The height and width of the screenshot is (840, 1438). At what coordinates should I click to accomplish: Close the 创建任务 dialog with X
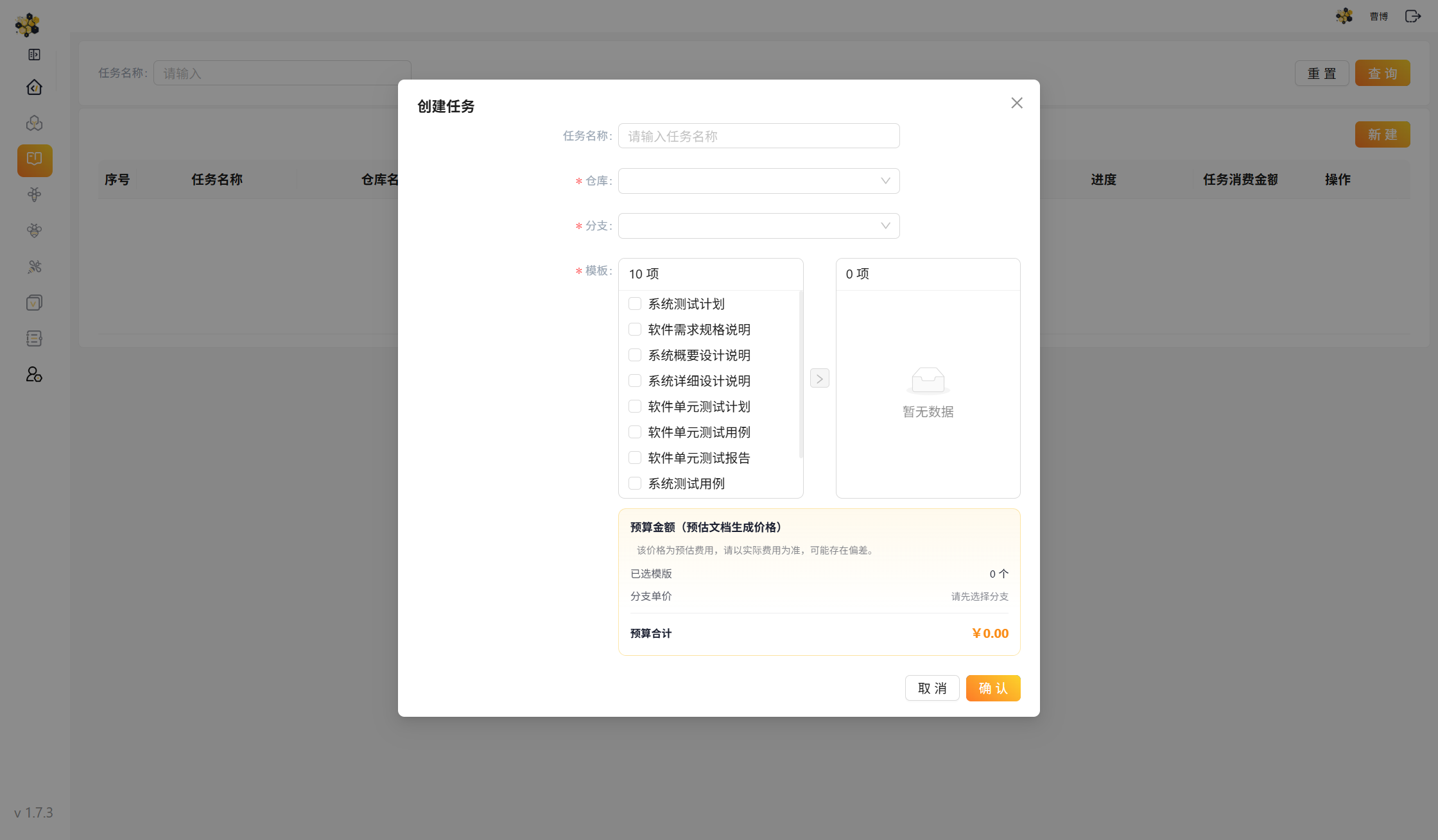[1016, 103]
